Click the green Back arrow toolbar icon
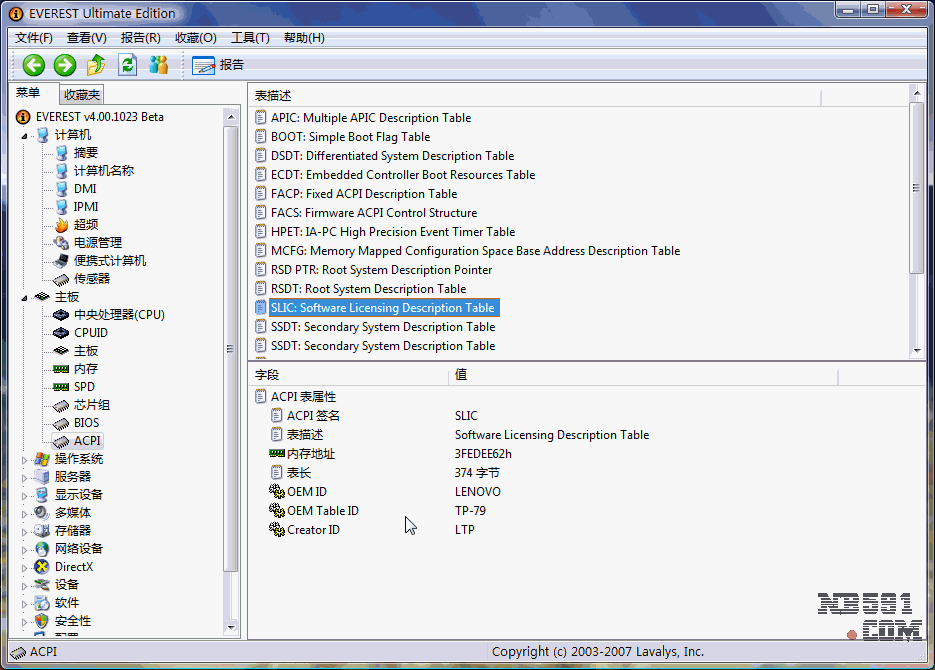Image resolution: width=935 pixels, height=670 pixels. 34,65
